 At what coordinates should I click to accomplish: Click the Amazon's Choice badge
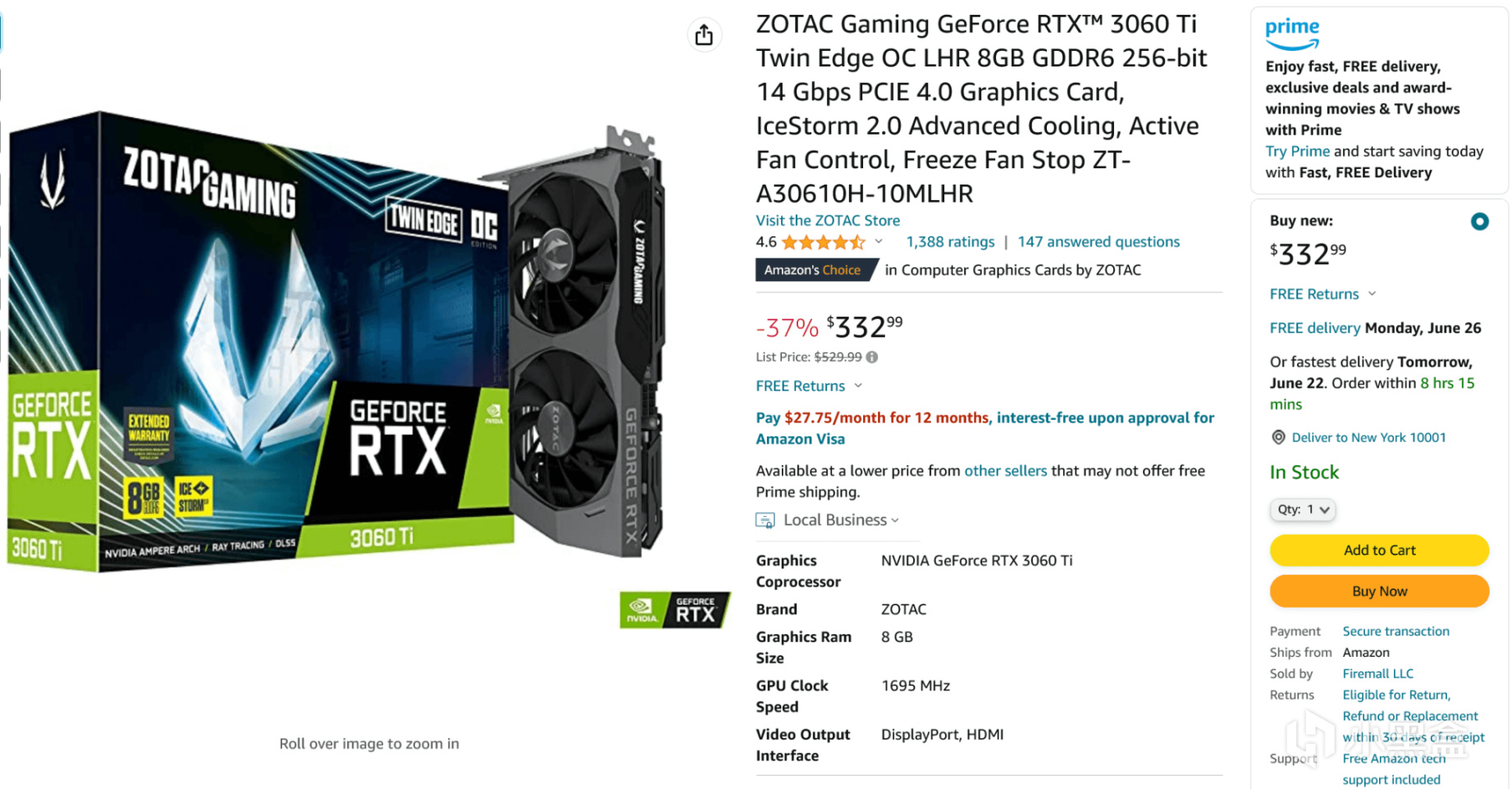[815, 270]
